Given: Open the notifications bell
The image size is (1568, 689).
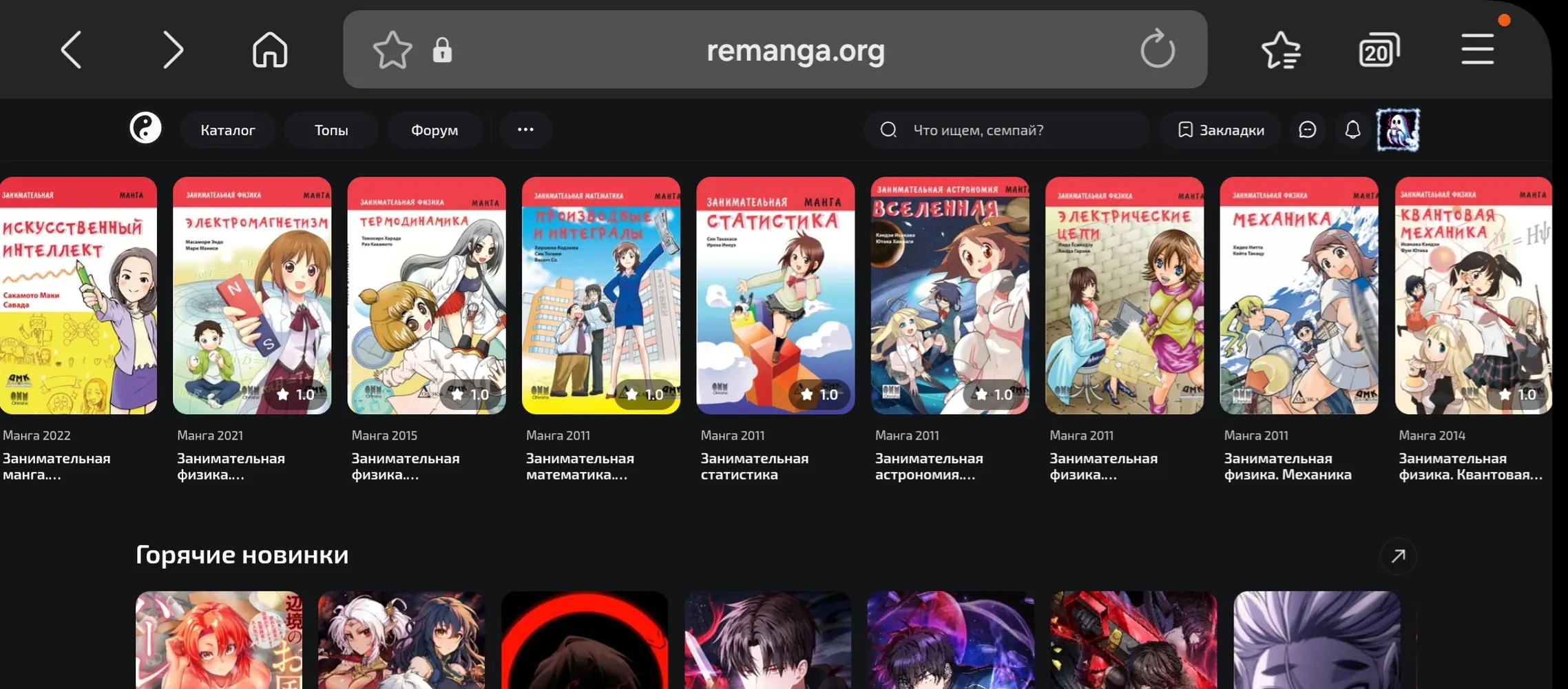Looking at the screenshot, I should (1352, 130).
